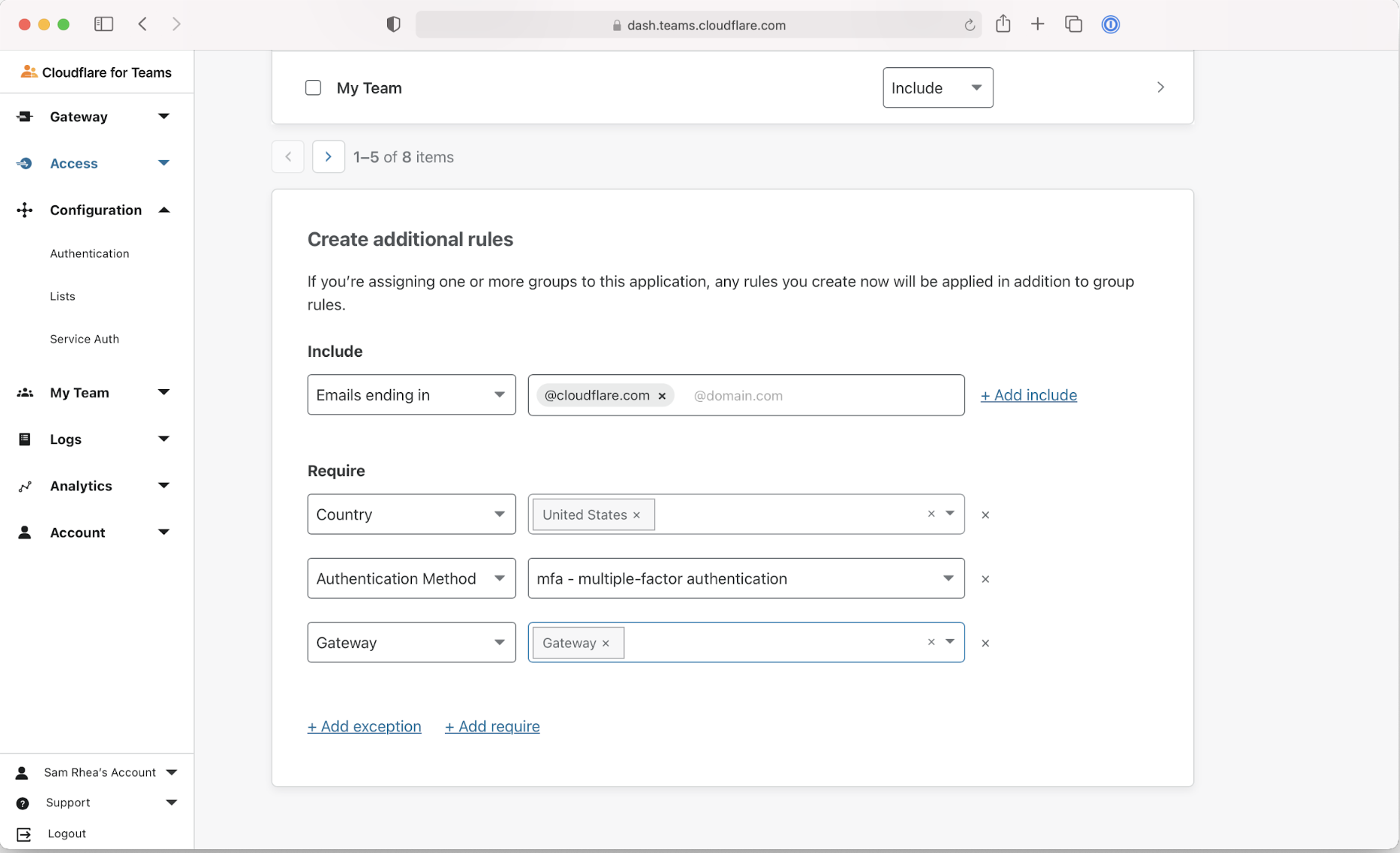1400x853 pixels.
Task: Expand the Account sidebar menu
Action: (164, 532)
